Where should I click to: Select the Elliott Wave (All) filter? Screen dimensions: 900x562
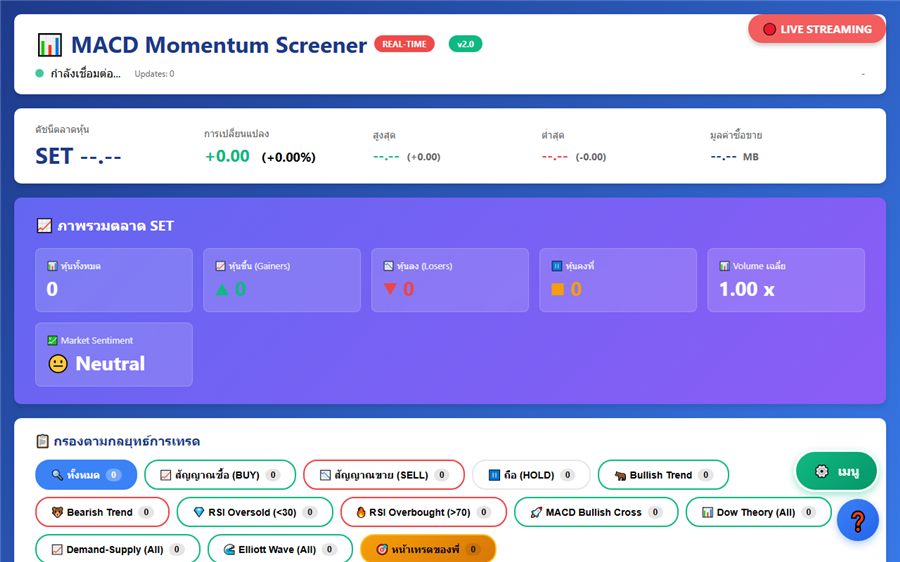[x=280, y=549]
